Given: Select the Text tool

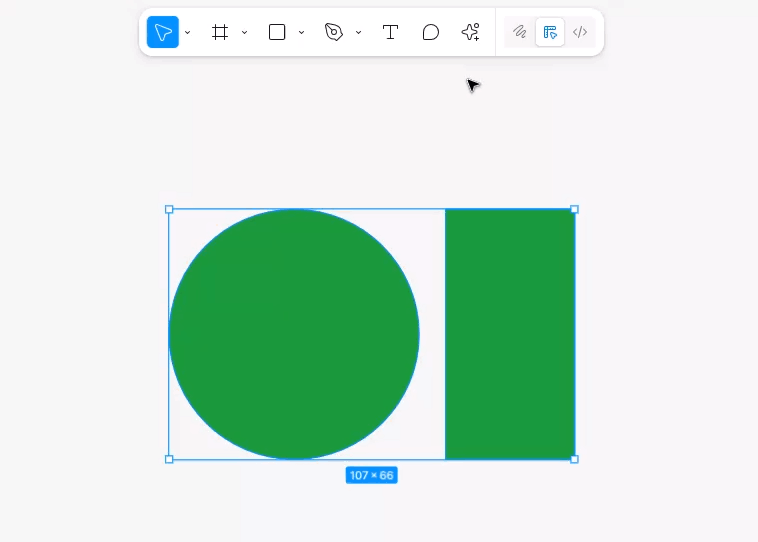Looking at the screenshot, I should tap(391, 32).
